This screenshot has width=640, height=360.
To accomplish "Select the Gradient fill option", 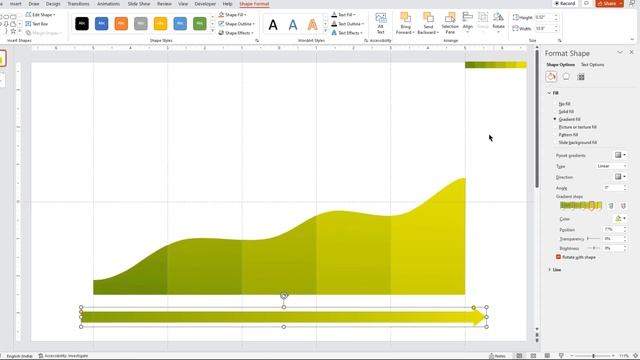I will click(567, 119).
